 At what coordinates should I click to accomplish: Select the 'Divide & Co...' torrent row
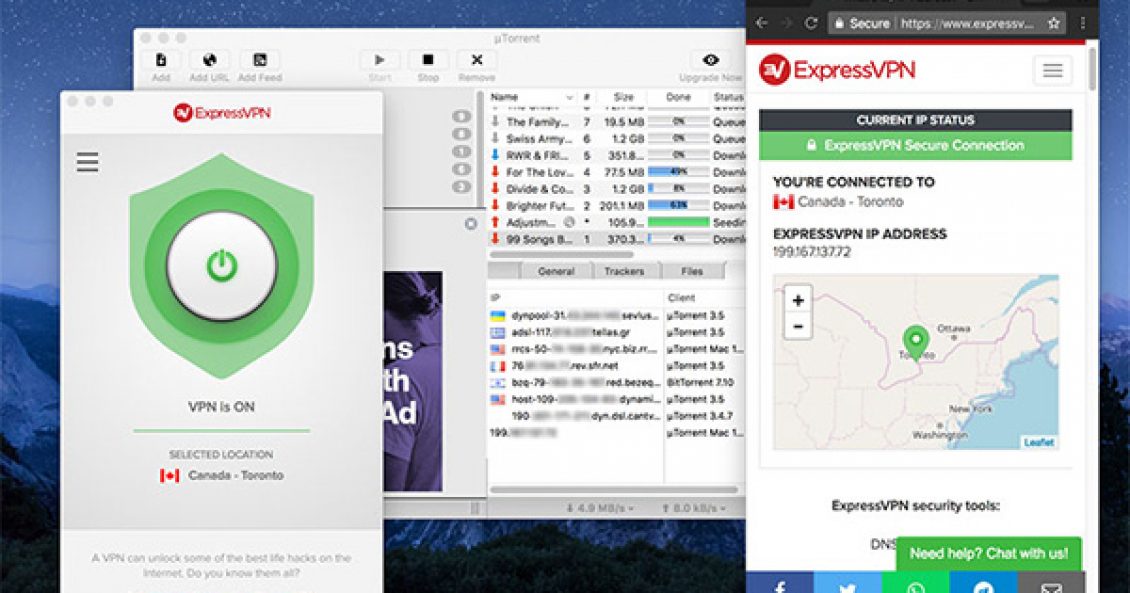[x=617, y=189]
